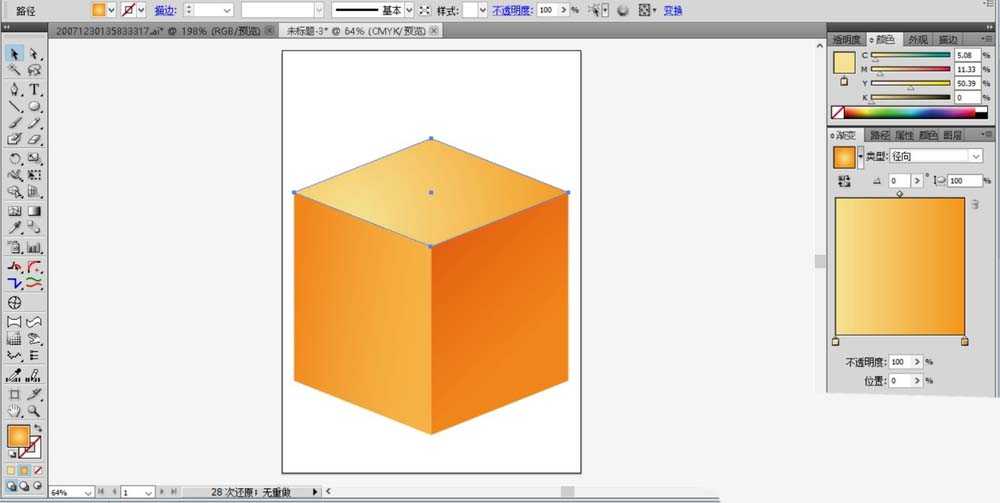Select the Hand tool

pos(15,411)
